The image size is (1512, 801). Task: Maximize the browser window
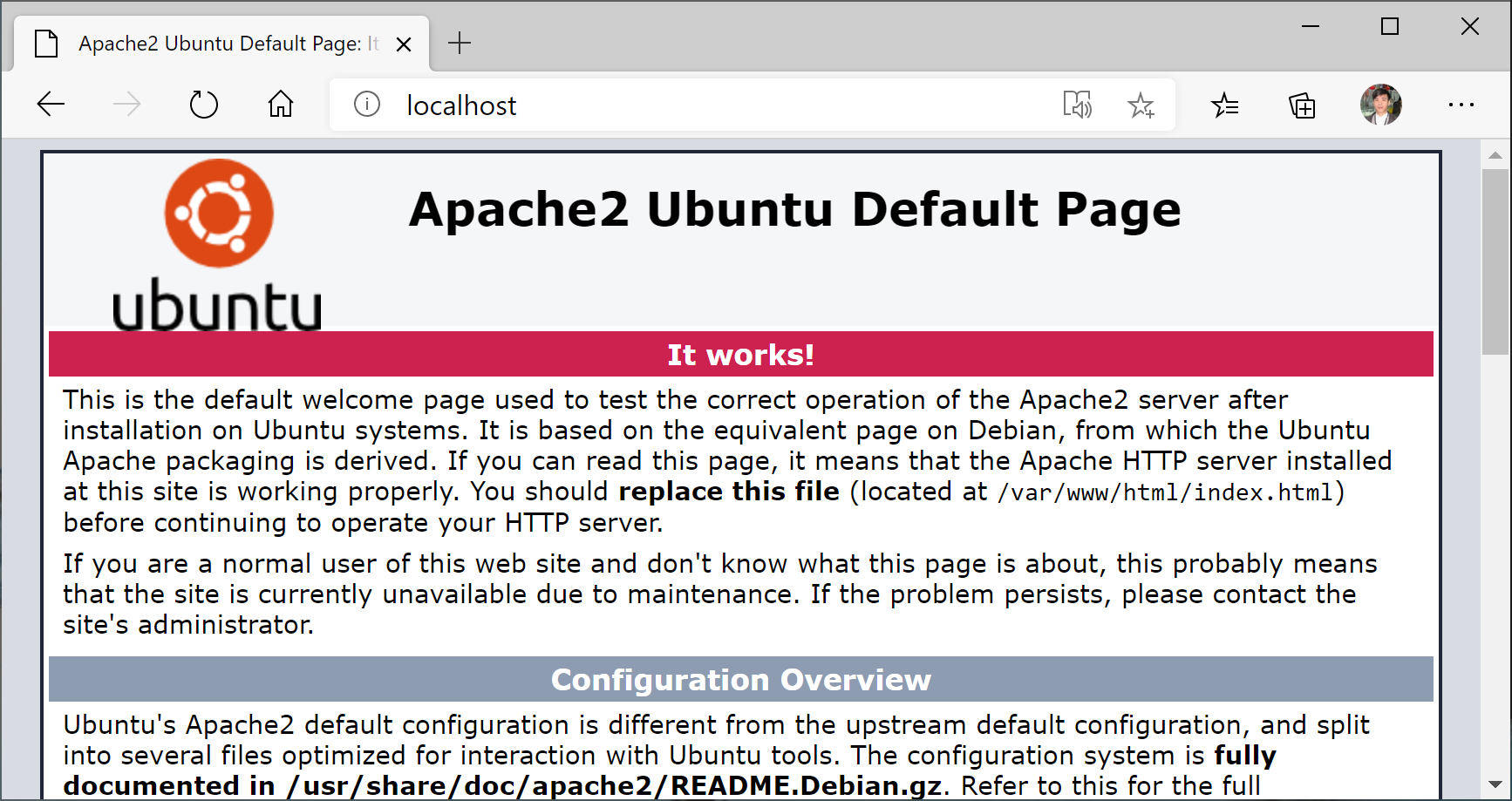1390,26
